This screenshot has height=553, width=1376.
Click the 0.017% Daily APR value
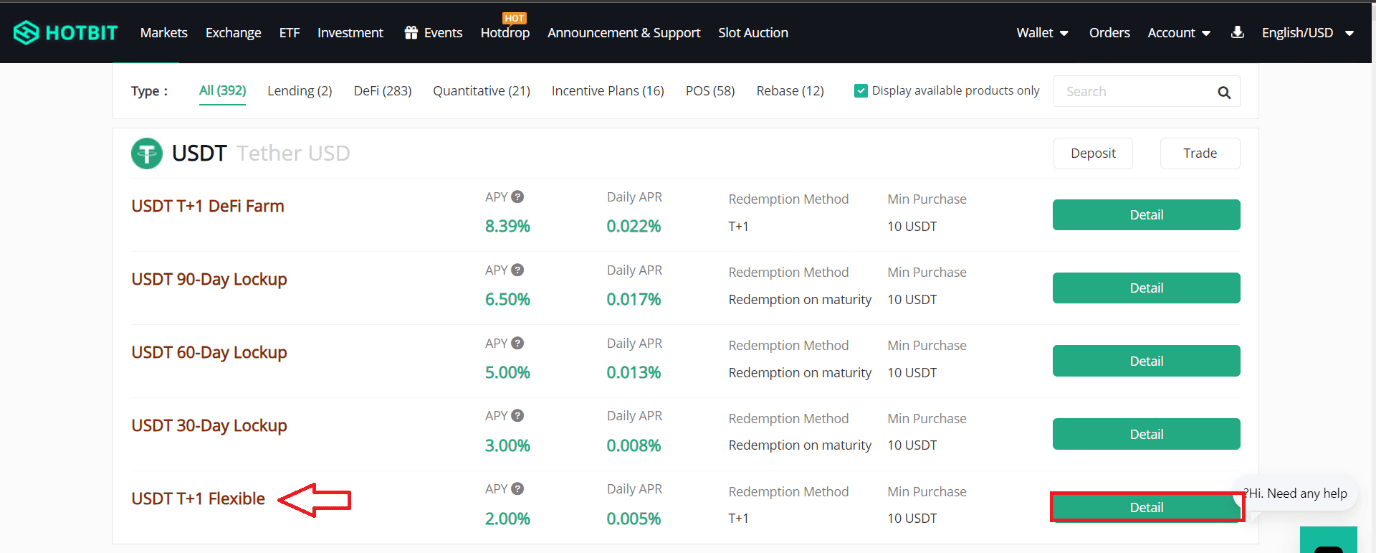(634, 299)
